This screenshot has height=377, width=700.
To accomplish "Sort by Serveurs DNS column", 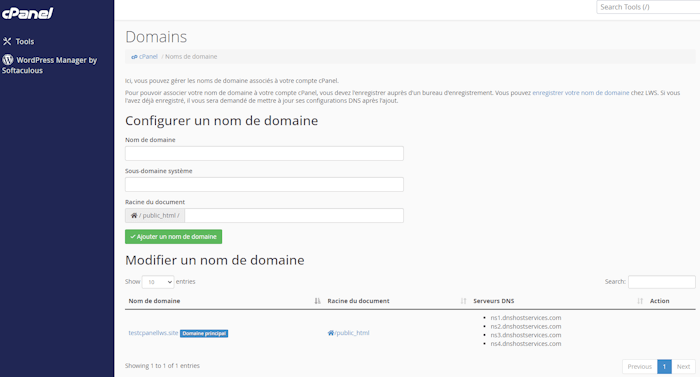I will [x=558, y=301].
